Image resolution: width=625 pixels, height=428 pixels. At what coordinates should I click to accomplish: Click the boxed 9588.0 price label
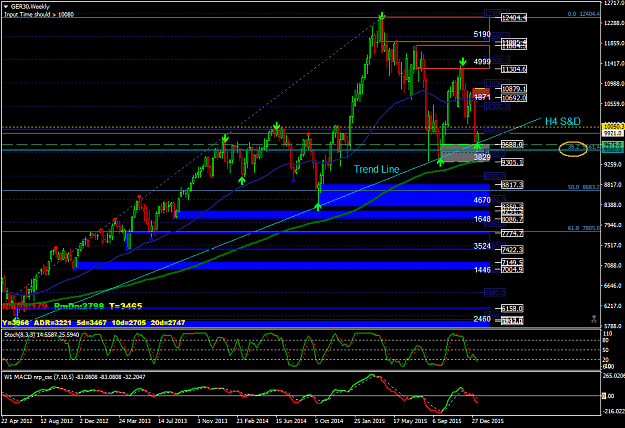[x=512, y=145]
